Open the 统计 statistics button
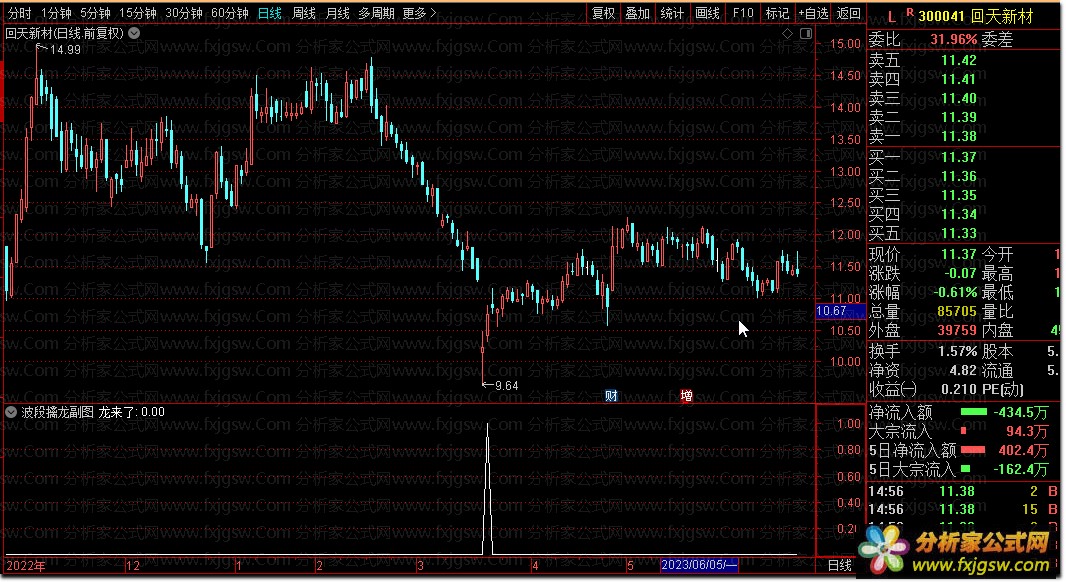Image resolution: width=1066 pixels, height=582 pixels. click(x=672, y=13)
